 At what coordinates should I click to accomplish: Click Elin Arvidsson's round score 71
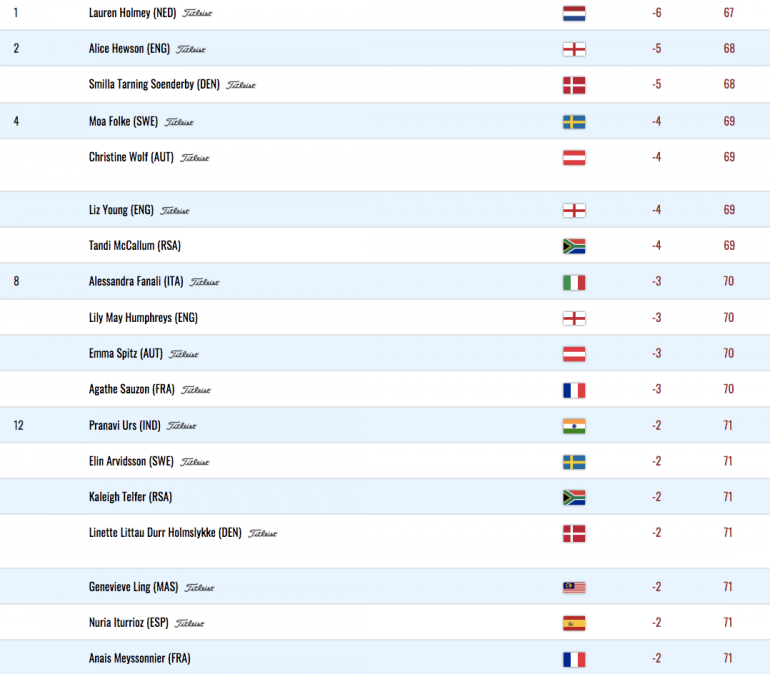[x=728, y=461]
